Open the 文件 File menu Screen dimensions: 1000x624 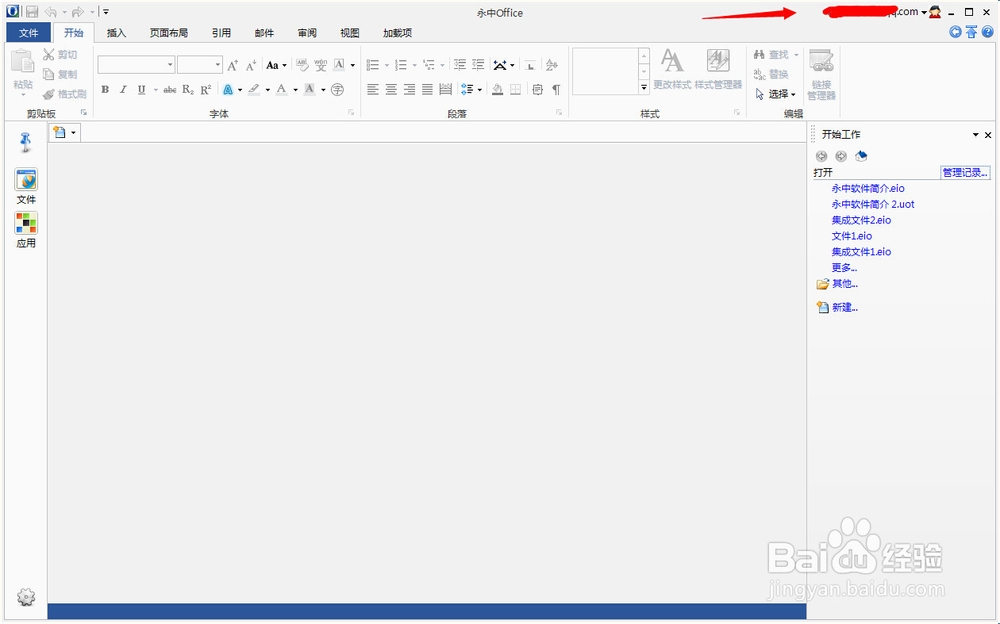[x=28, y=33]
